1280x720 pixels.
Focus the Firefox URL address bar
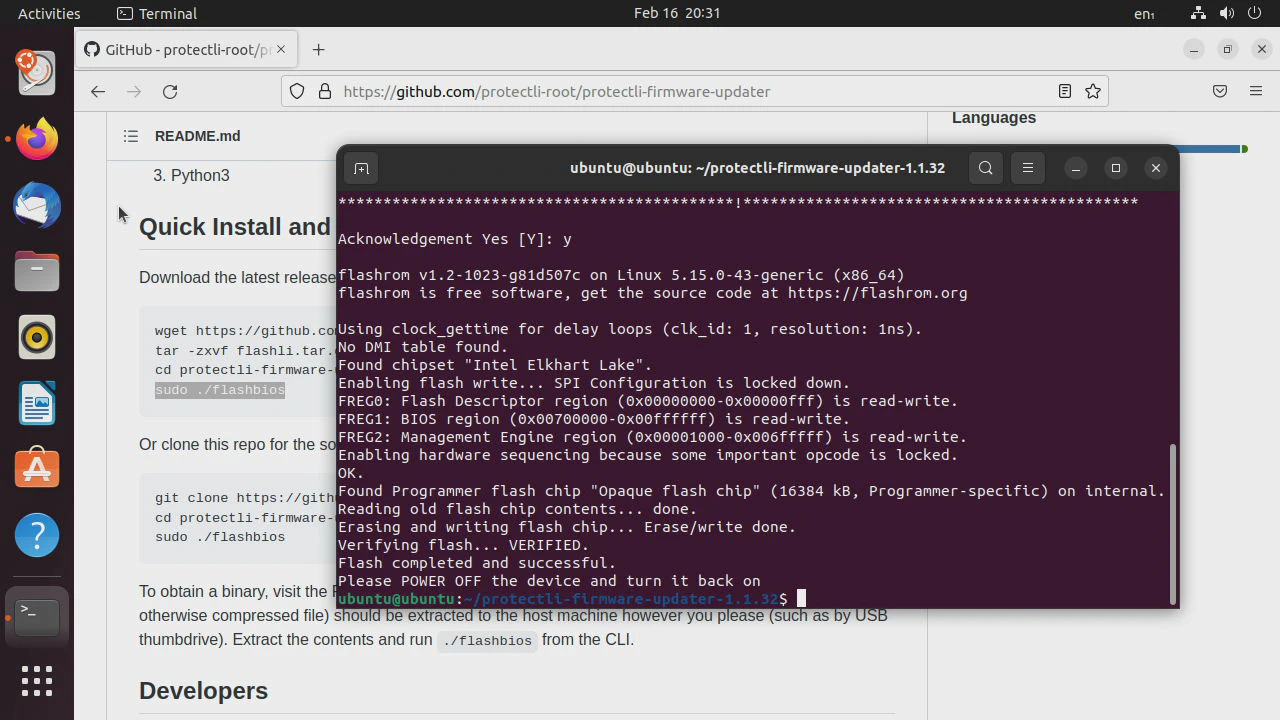click(x=695, y=91)
